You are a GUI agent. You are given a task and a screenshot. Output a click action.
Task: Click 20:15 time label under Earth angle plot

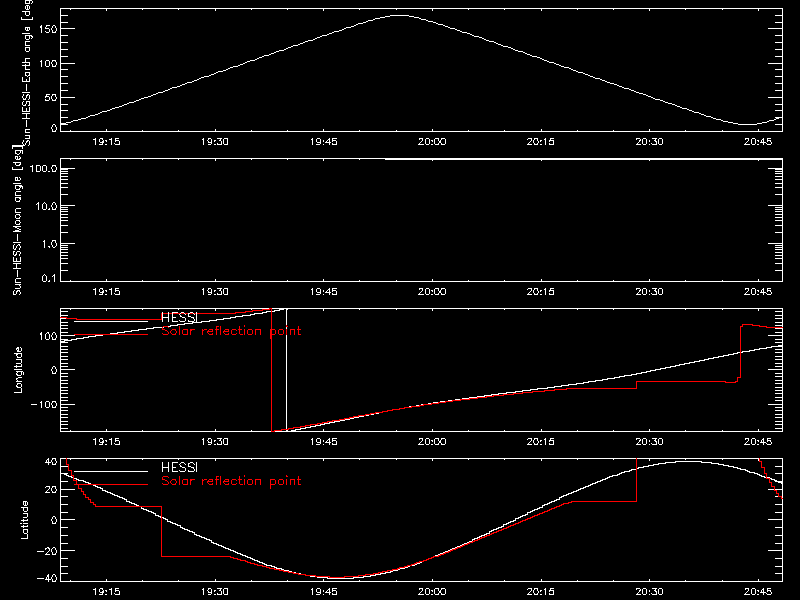pos(541,141)
